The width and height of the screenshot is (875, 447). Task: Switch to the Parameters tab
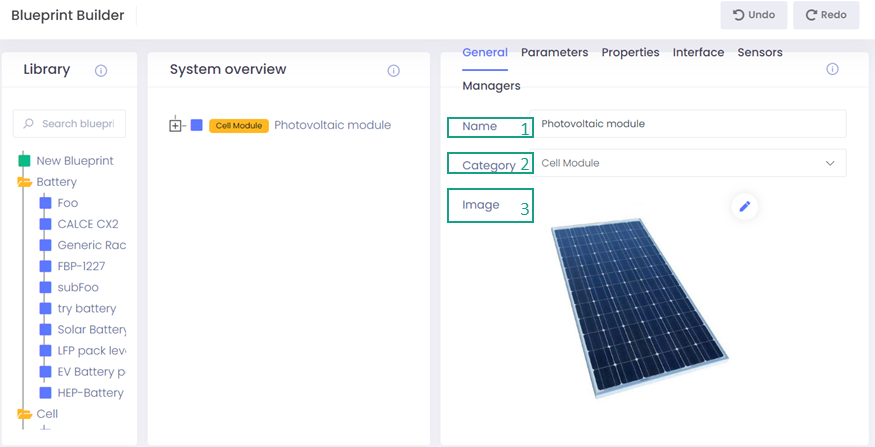point(554,52)
